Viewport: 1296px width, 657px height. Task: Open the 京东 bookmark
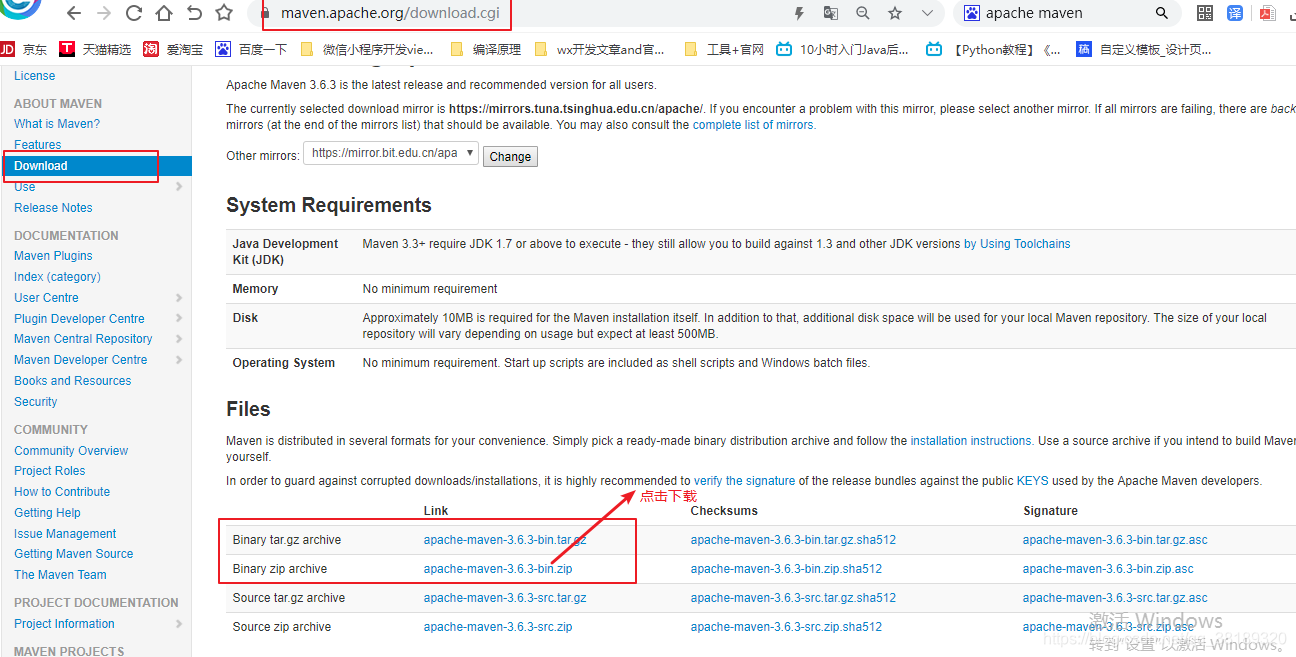(24, 49)
